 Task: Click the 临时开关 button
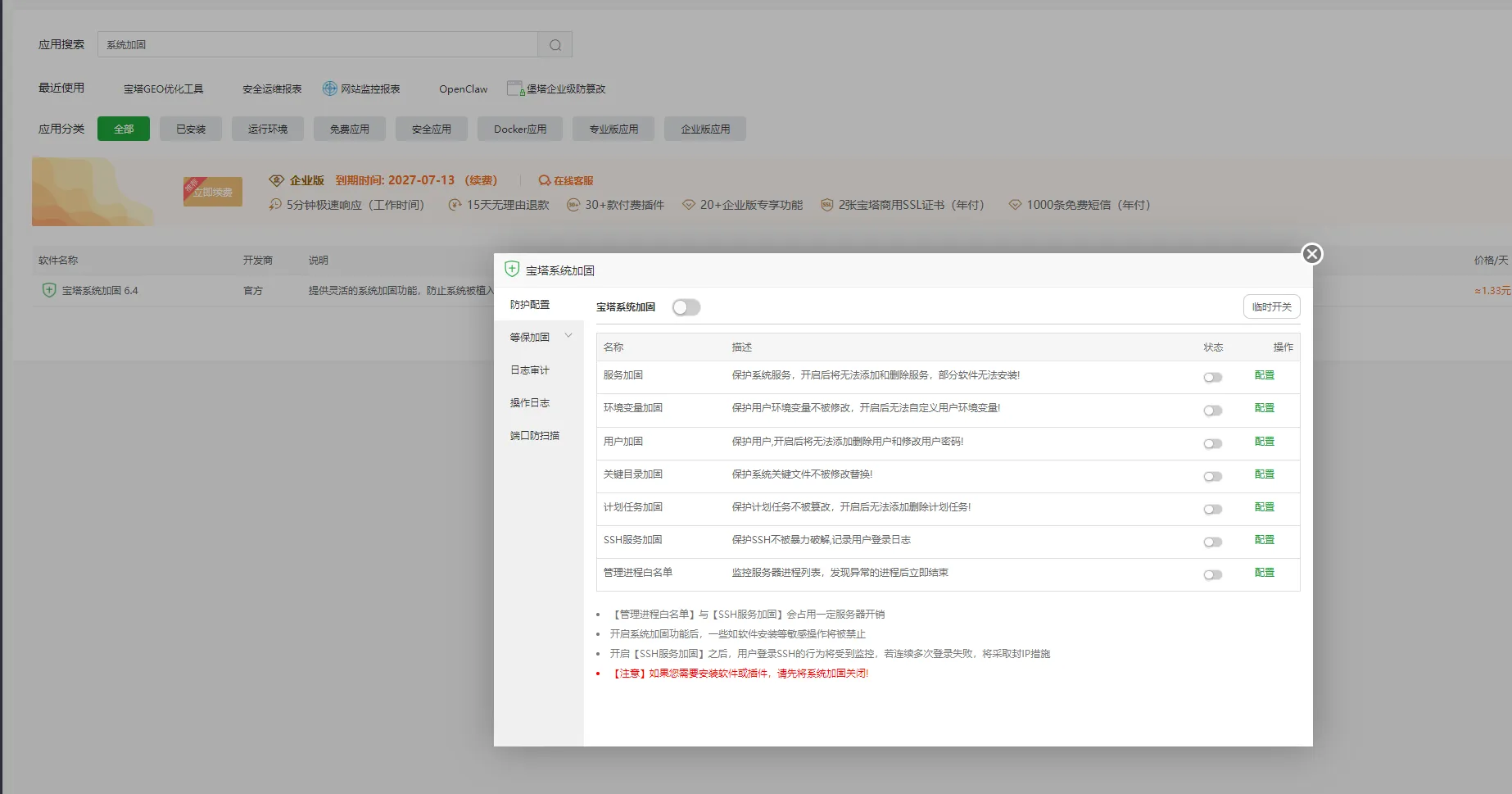(1271, 306)
